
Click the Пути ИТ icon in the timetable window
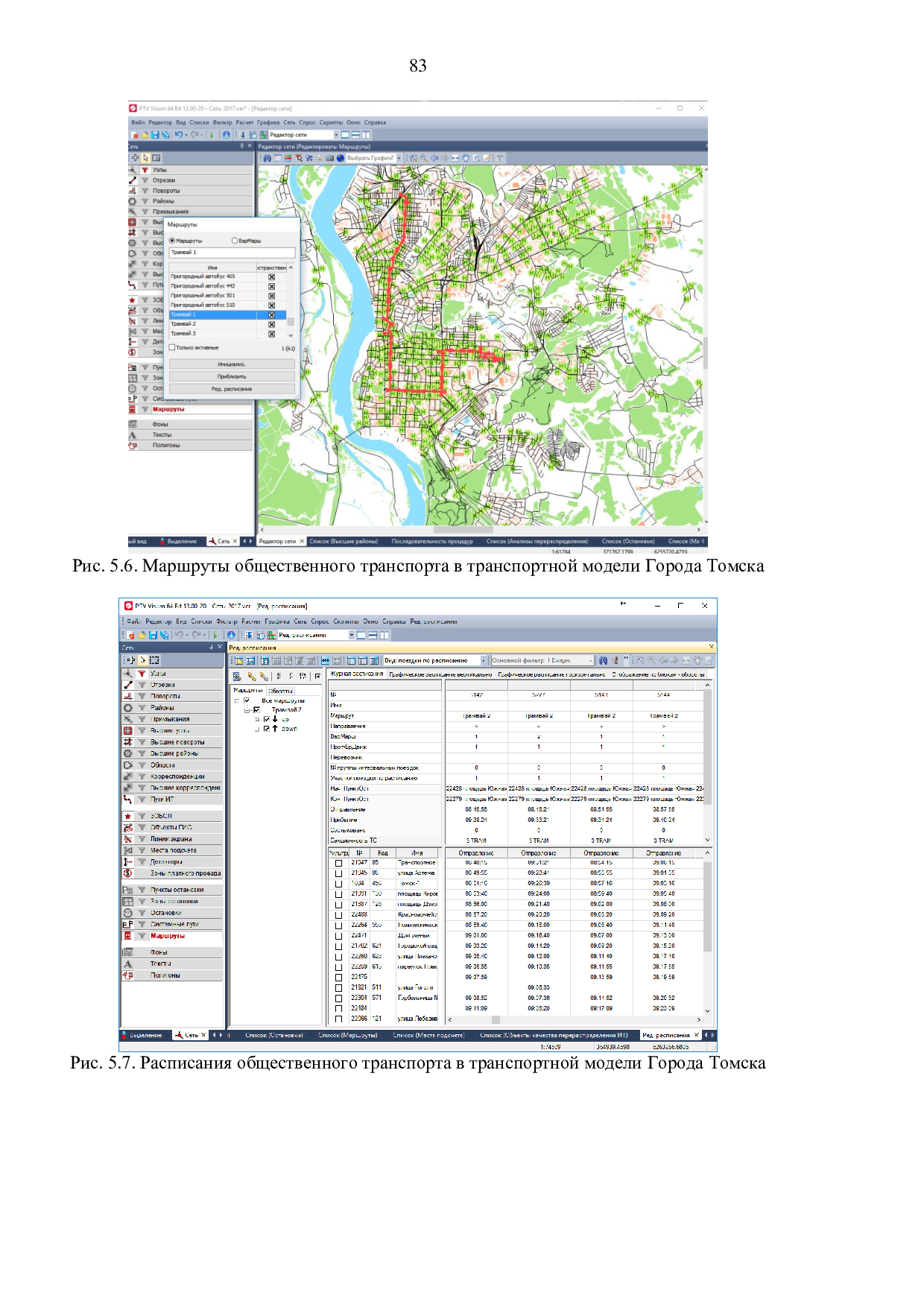tap(128, 800)
